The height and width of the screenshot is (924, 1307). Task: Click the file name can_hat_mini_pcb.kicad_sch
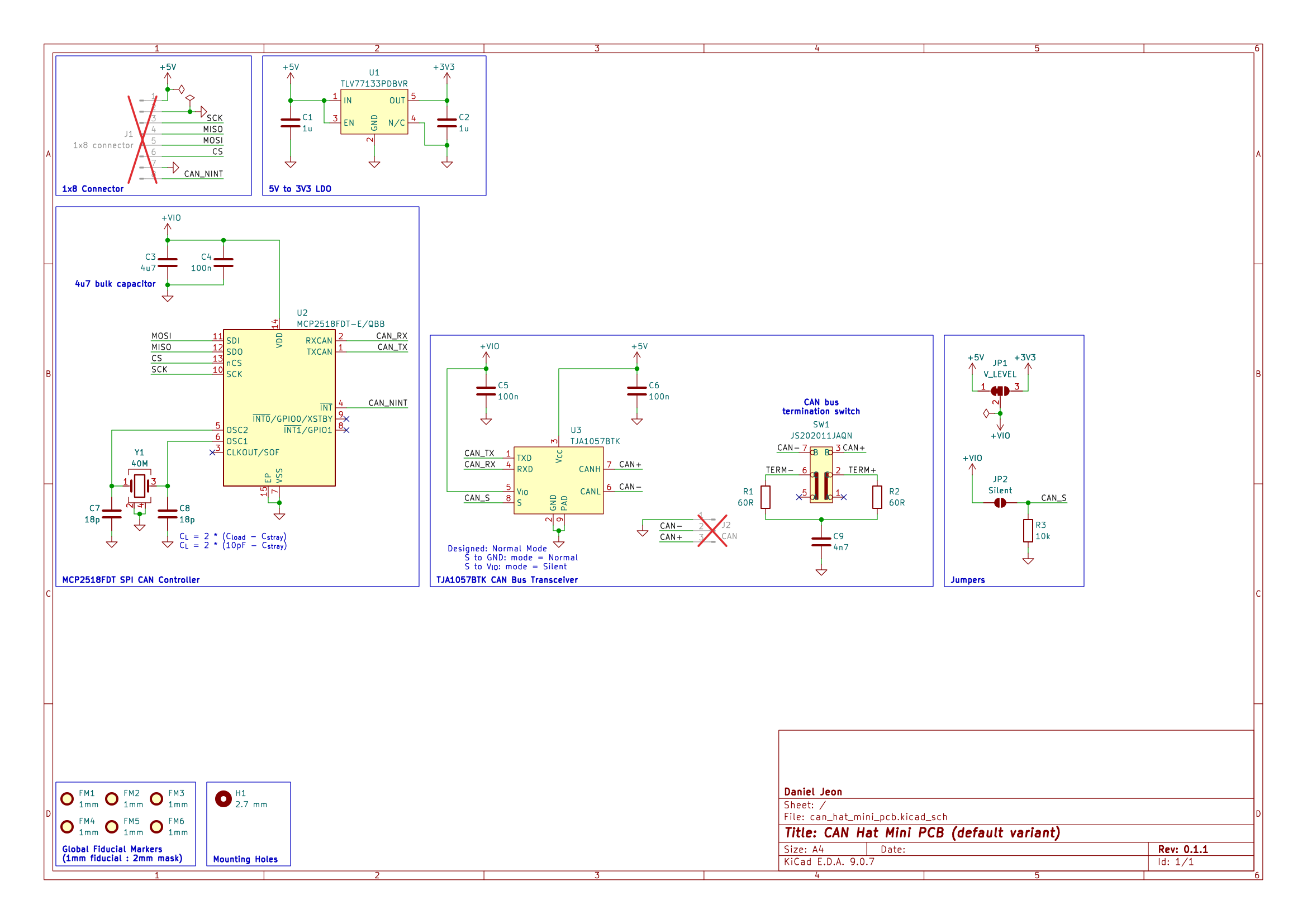[x=878, y=817]
